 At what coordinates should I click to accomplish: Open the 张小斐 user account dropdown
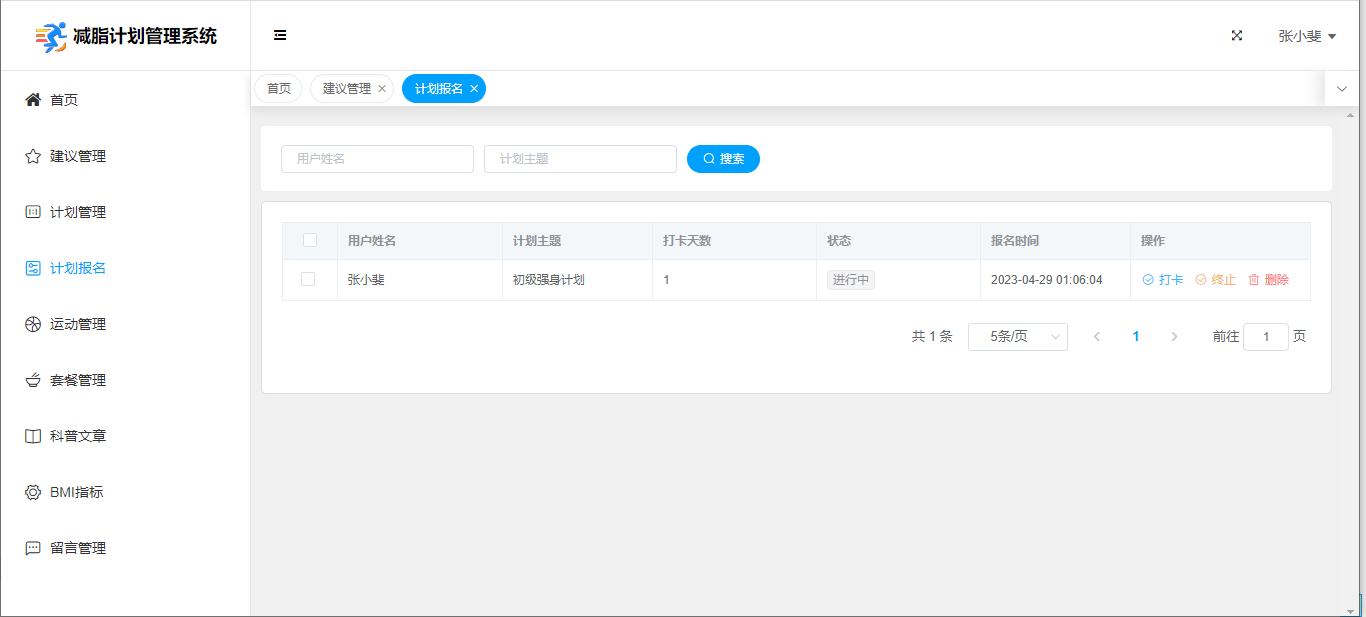[1307, 36]
